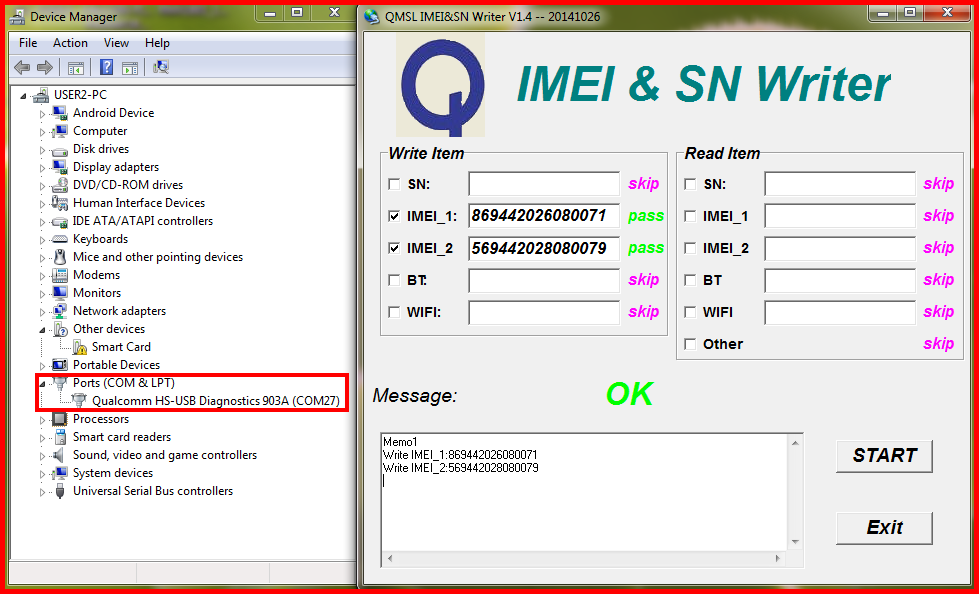Viewport: 979px width, 594px height.
Task: Collapse the USER2-PC root node
Action: pyautogui.click(x=24, y=96)
